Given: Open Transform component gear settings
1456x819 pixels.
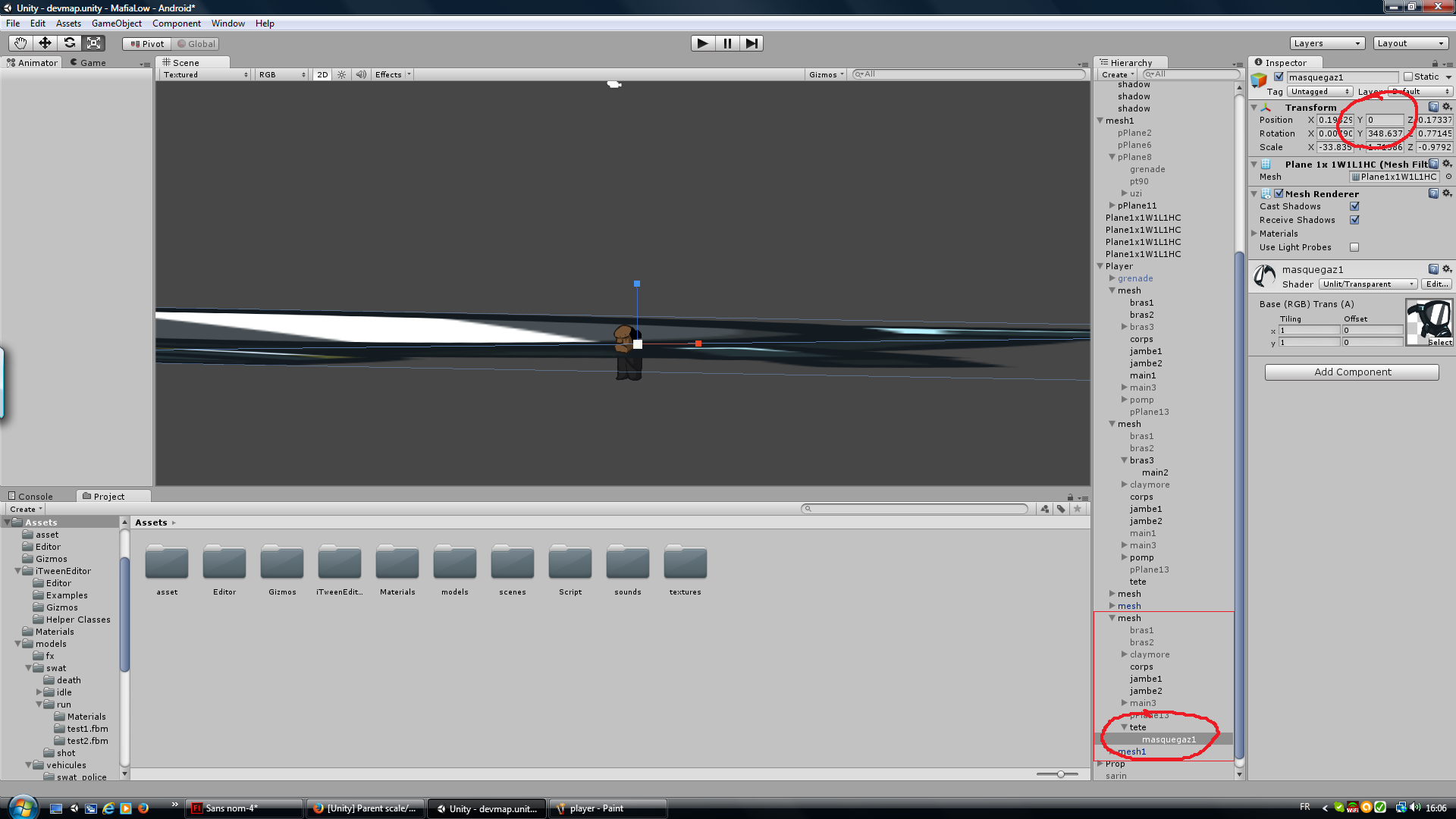Looking at the screenshot, I should [1447, 107].
